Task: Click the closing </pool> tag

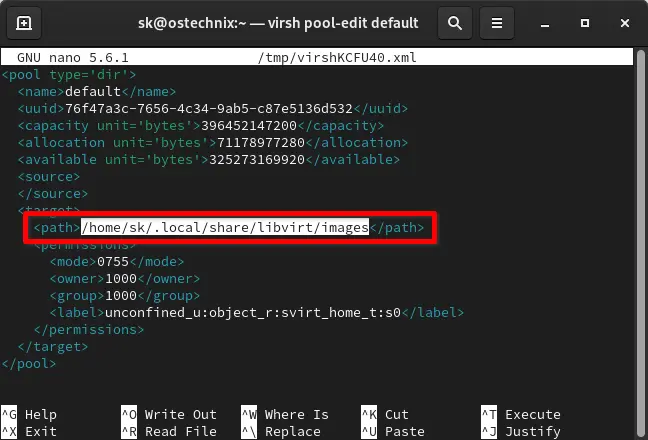Action: click(x=29, y=364)
